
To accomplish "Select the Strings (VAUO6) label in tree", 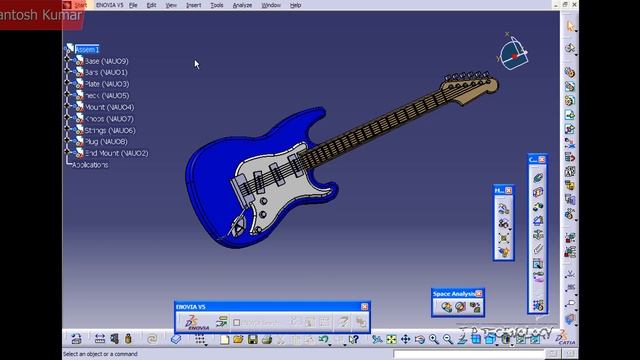I will 110,131.
